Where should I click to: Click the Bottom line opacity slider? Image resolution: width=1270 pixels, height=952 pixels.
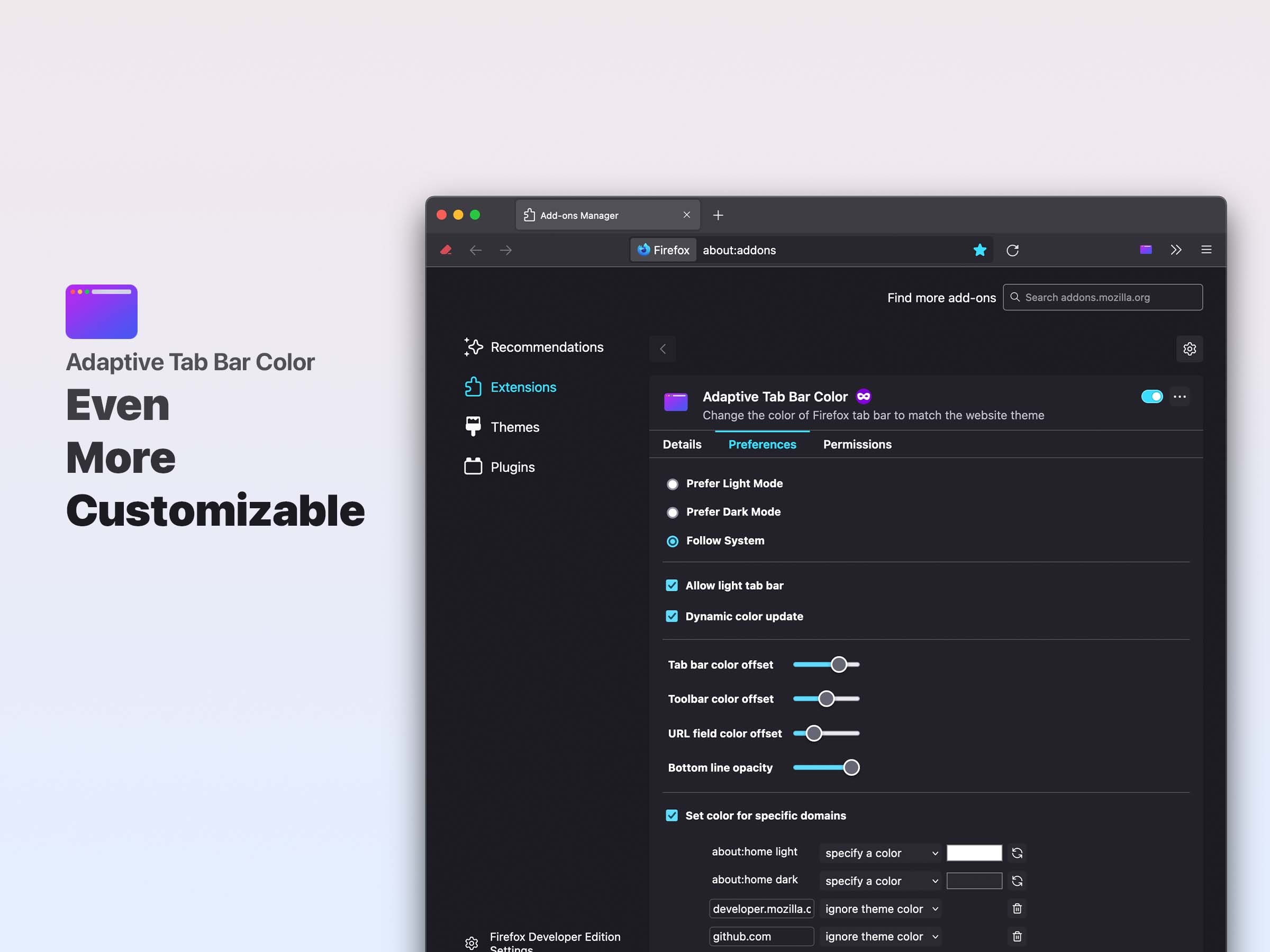click(826, 768)
